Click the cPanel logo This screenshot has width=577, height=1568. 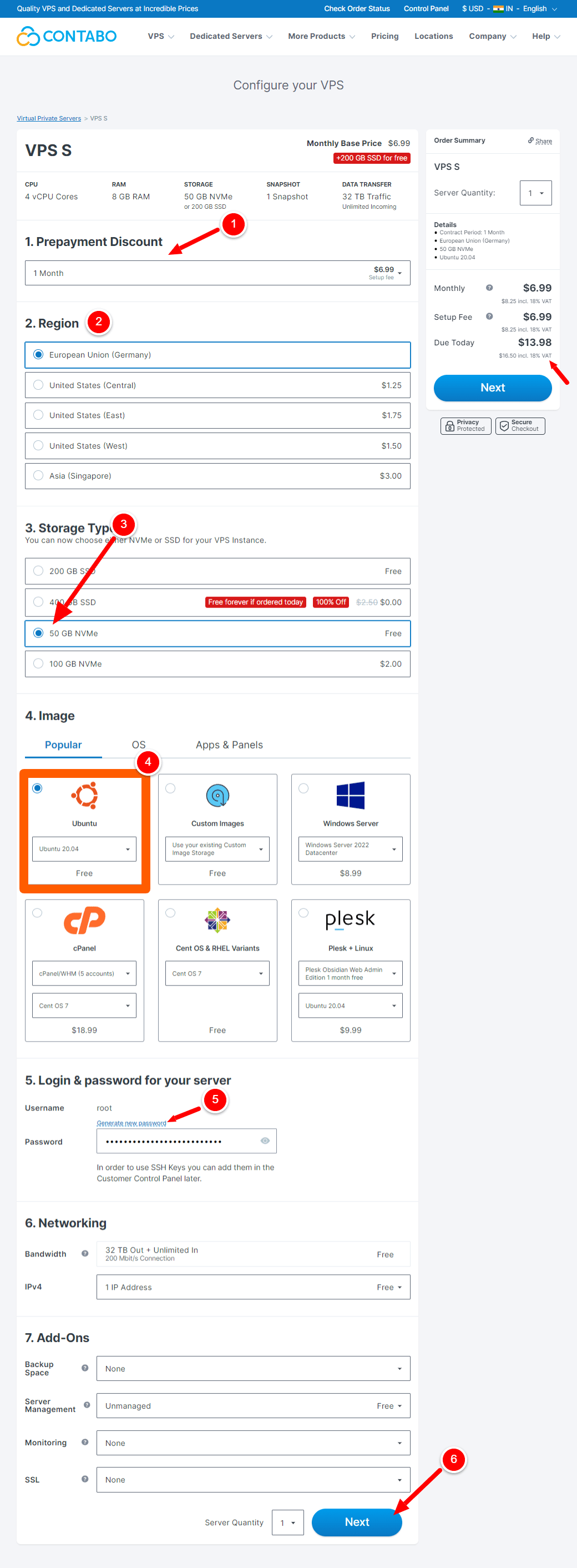click(x=84, y=919)
